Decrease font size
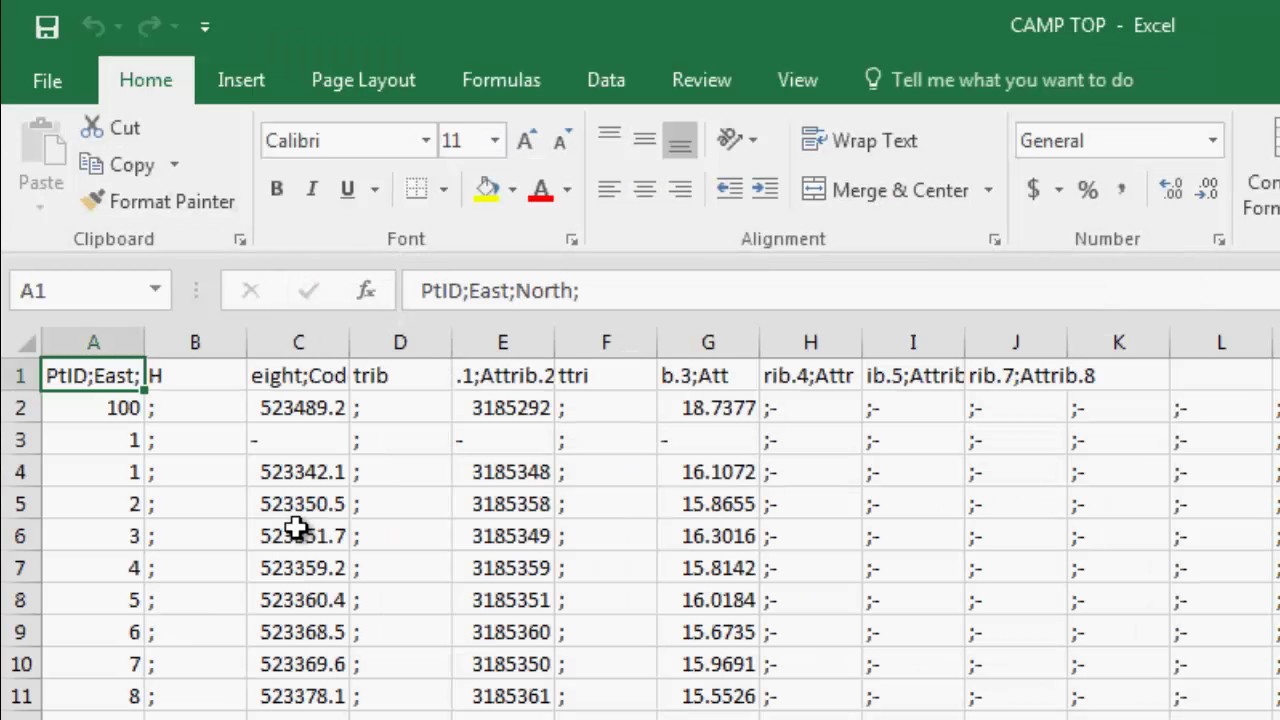Image resolution: width=1280 pixels, height=720 pixels. click(561, 141)
